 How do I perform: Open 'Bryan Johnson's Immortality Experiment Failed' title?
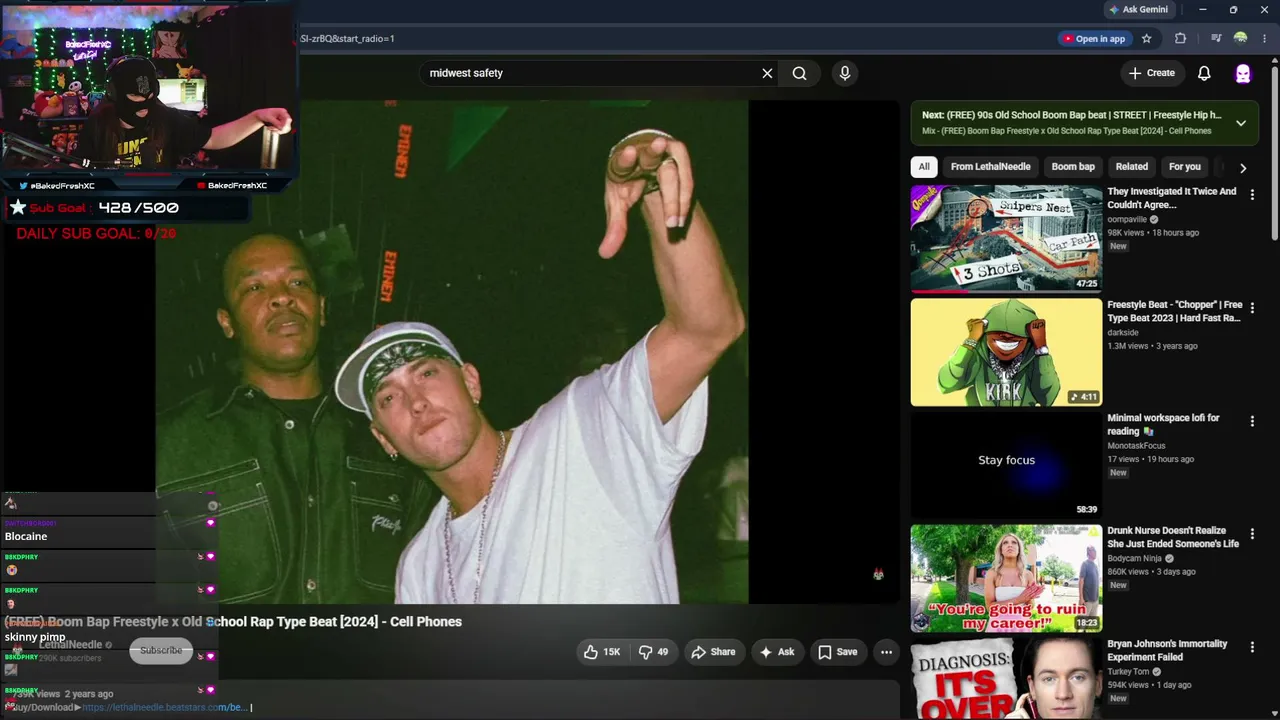pos(1167,650)
